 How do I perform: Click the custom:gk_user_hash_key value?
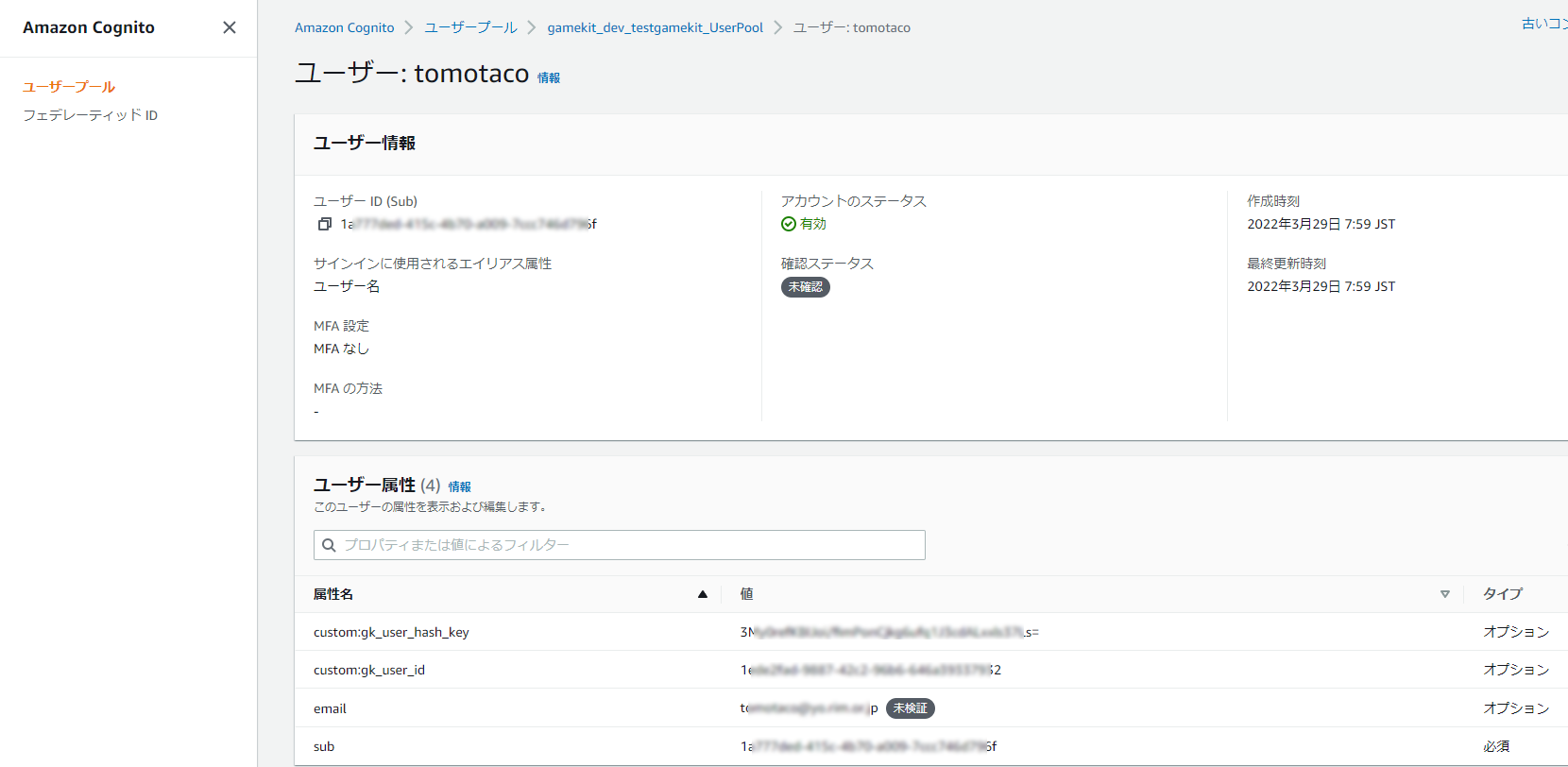tap(889, 632)
